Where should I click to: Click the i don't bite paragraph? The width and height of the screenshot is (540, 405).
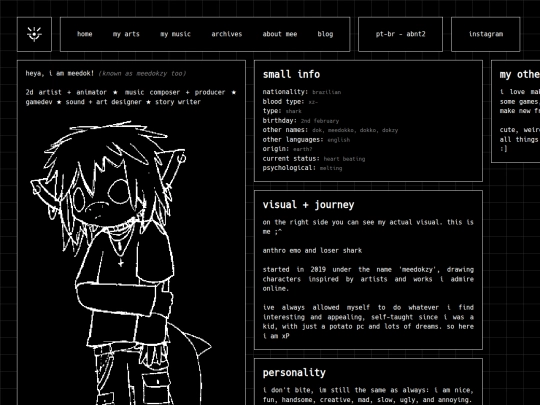pos(368,395)
